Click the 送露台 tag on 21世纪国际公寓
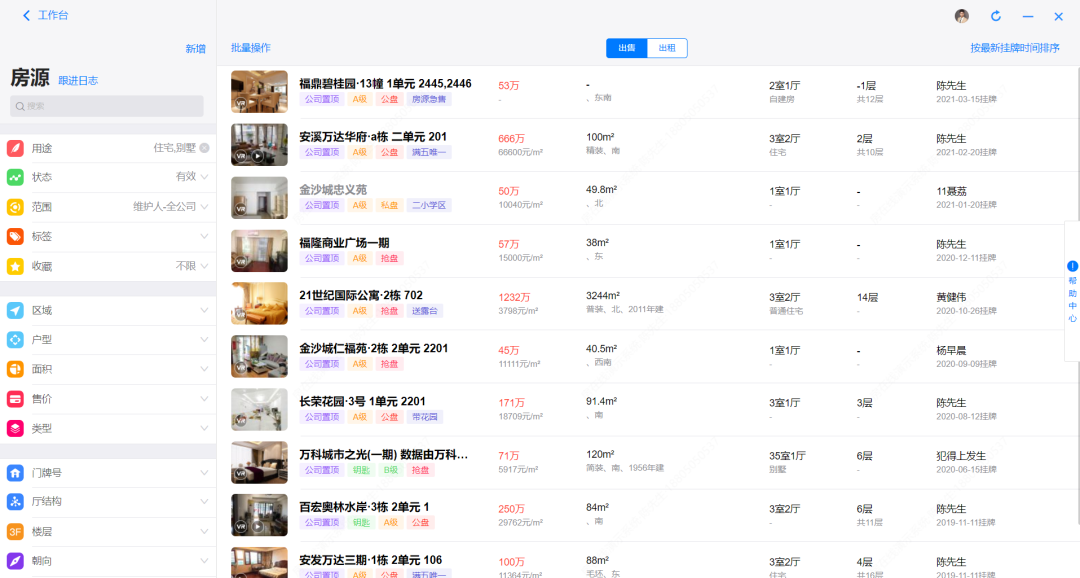The image size is (1080, 578). pyautogui.click(x=424, y=311)
